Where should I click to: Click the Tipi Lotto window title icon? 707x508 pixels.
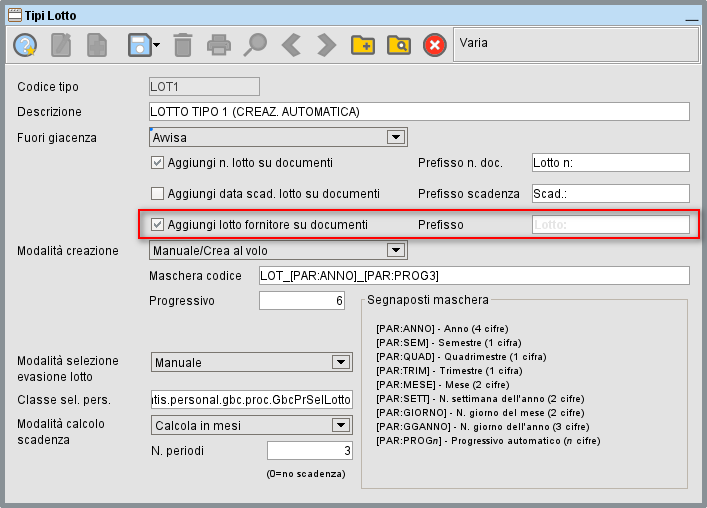pyautogui.click(x=15, y=15)
